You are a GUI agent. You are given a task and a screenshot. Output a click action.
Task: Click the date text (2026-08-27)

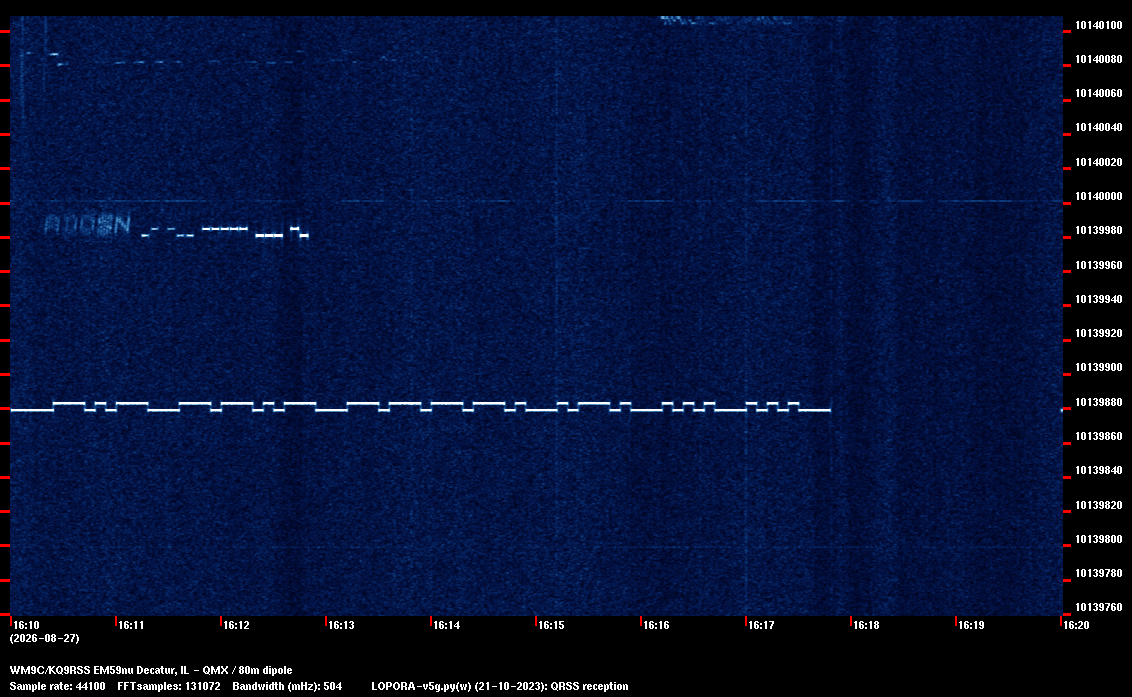pos(45,638)
